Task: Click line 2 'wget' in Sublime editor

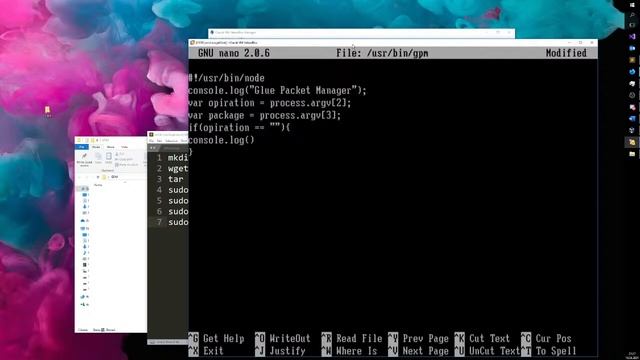Action: tap(178, 168)
